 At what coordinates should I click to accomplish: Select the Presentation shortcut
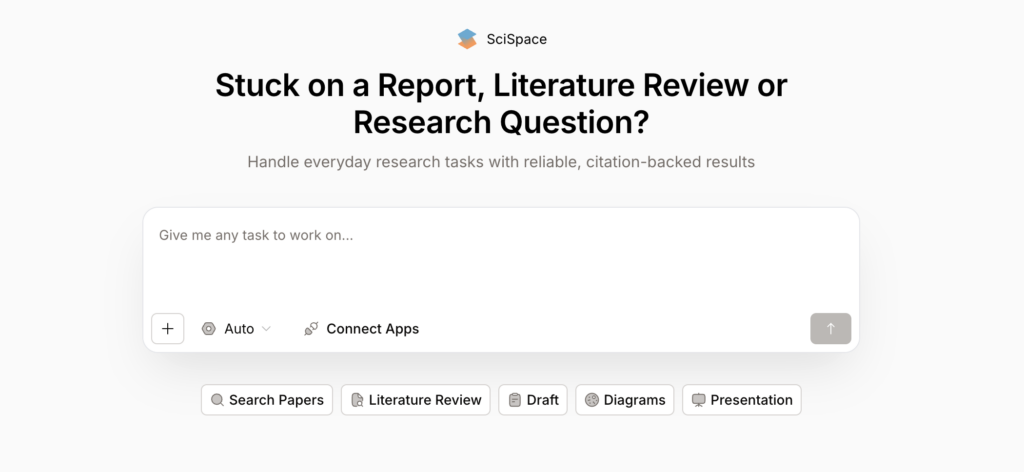tap(751, 400)
